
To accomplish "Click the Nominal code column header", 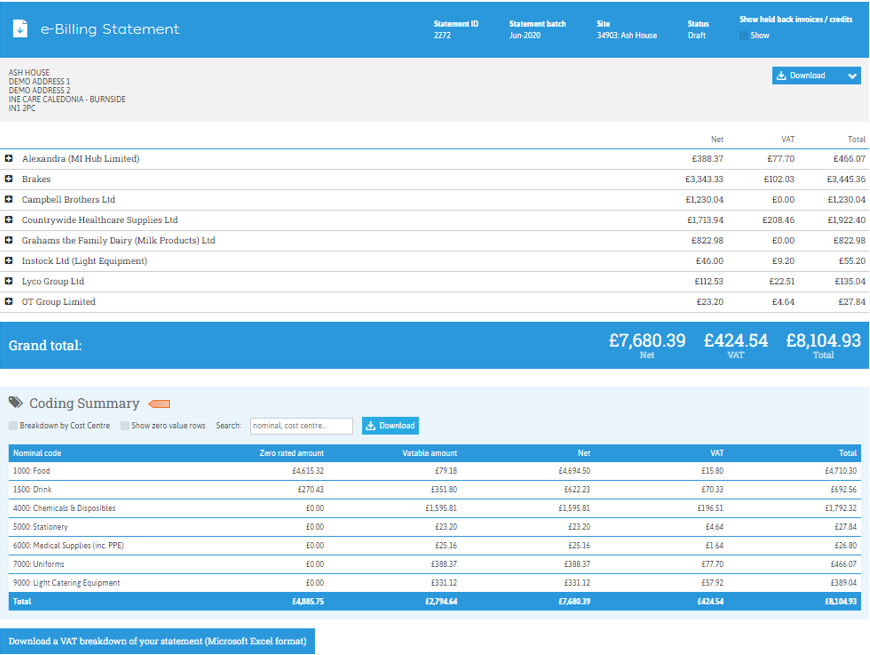I will (37, 453).
